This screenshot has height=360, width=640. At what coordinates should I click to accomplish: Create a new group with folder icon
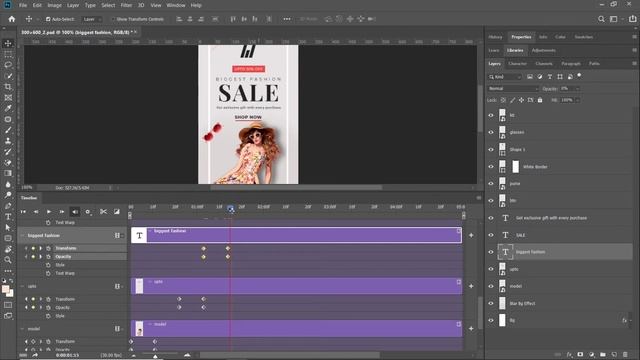coord(603,355)
